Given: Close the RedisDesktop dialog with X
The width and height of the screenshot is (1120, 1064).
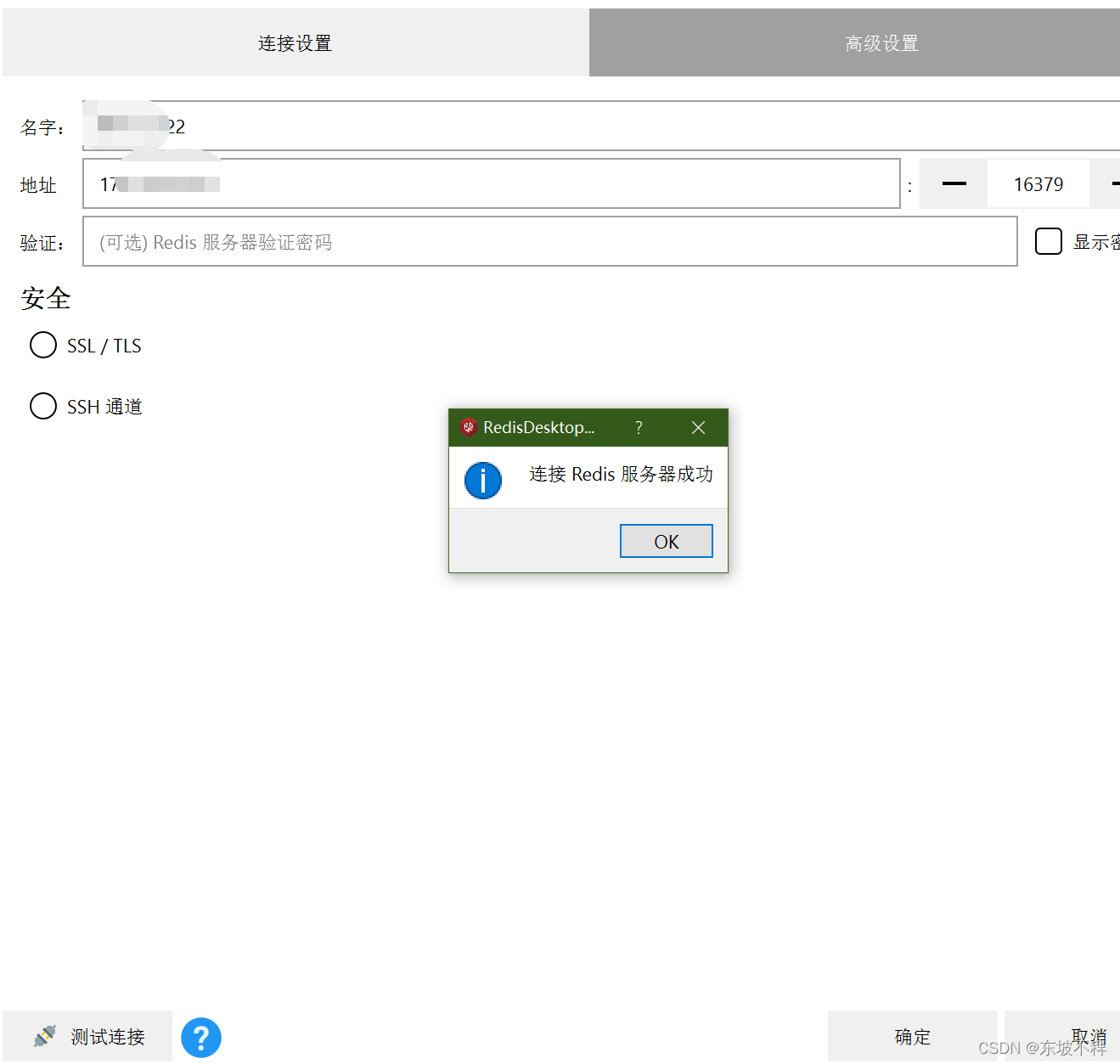Looking at the screenshot, I should coord(698,427).
